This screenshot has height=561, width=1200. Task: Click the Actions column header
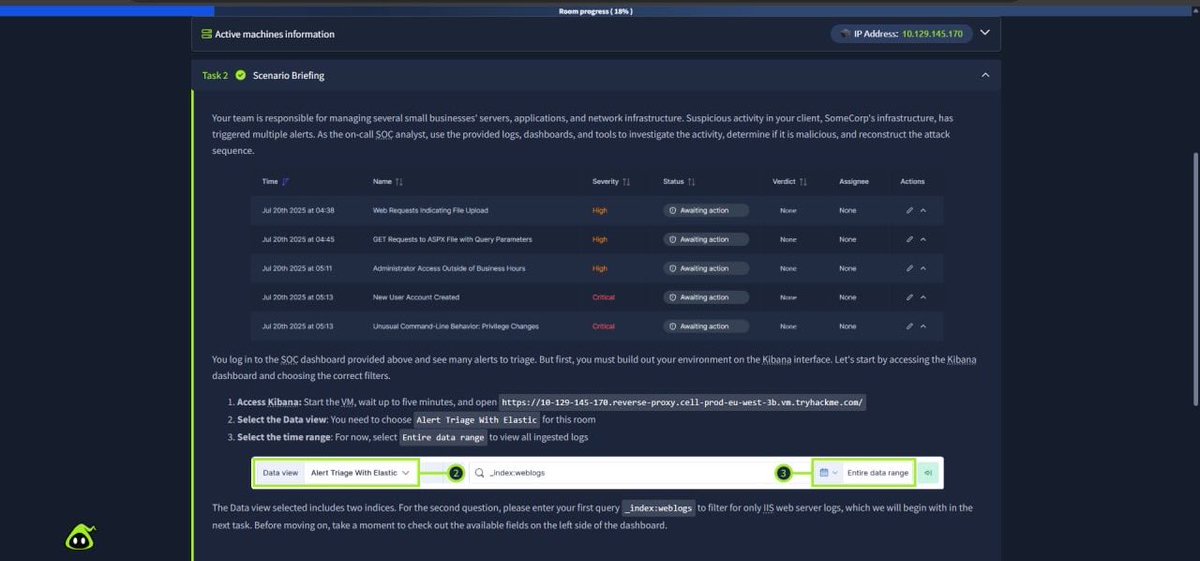point(912,182)
